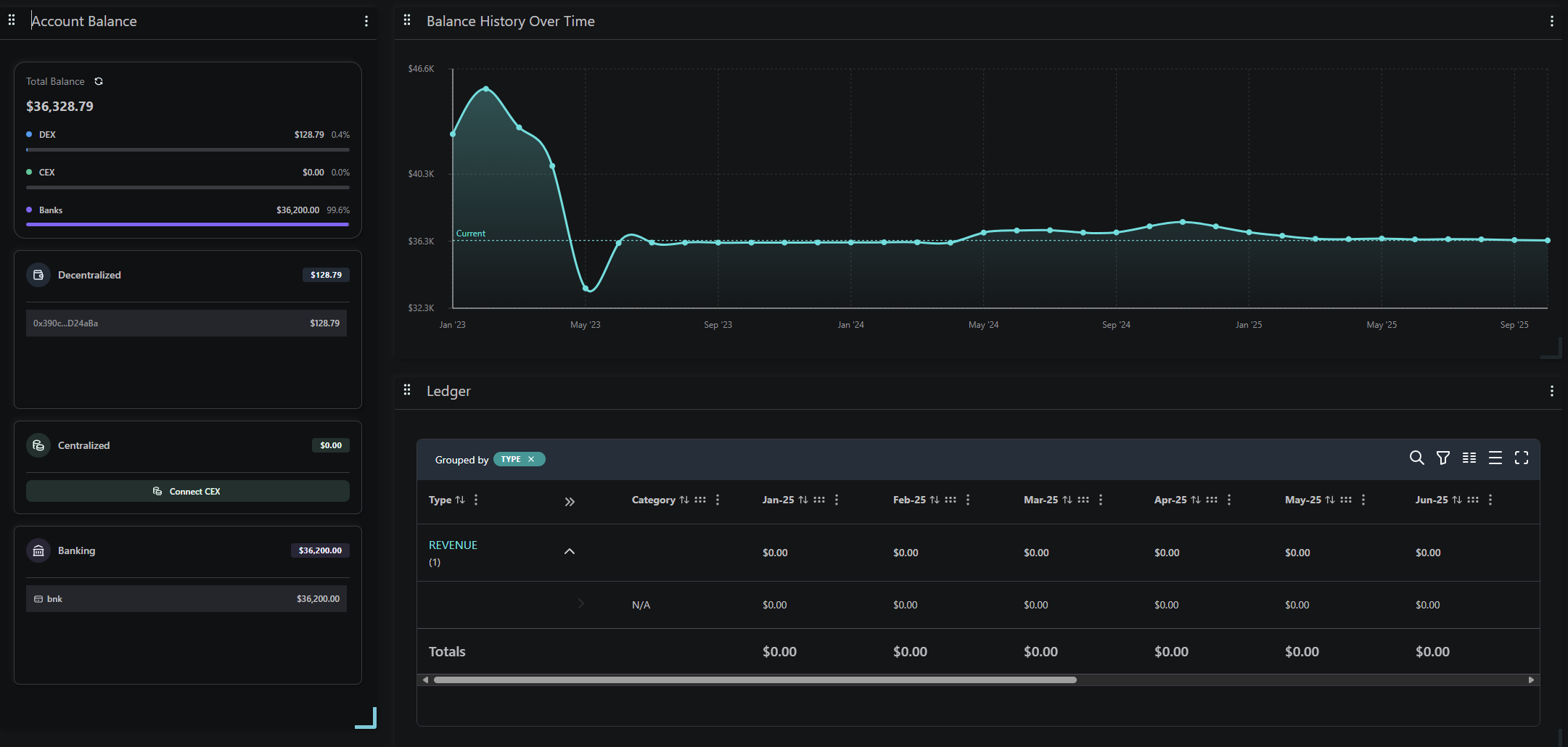The width and height of the screenshot is (1568, 747).
Task: Expand the Ledger to fullscreen view
Action: coord(1522,458)
